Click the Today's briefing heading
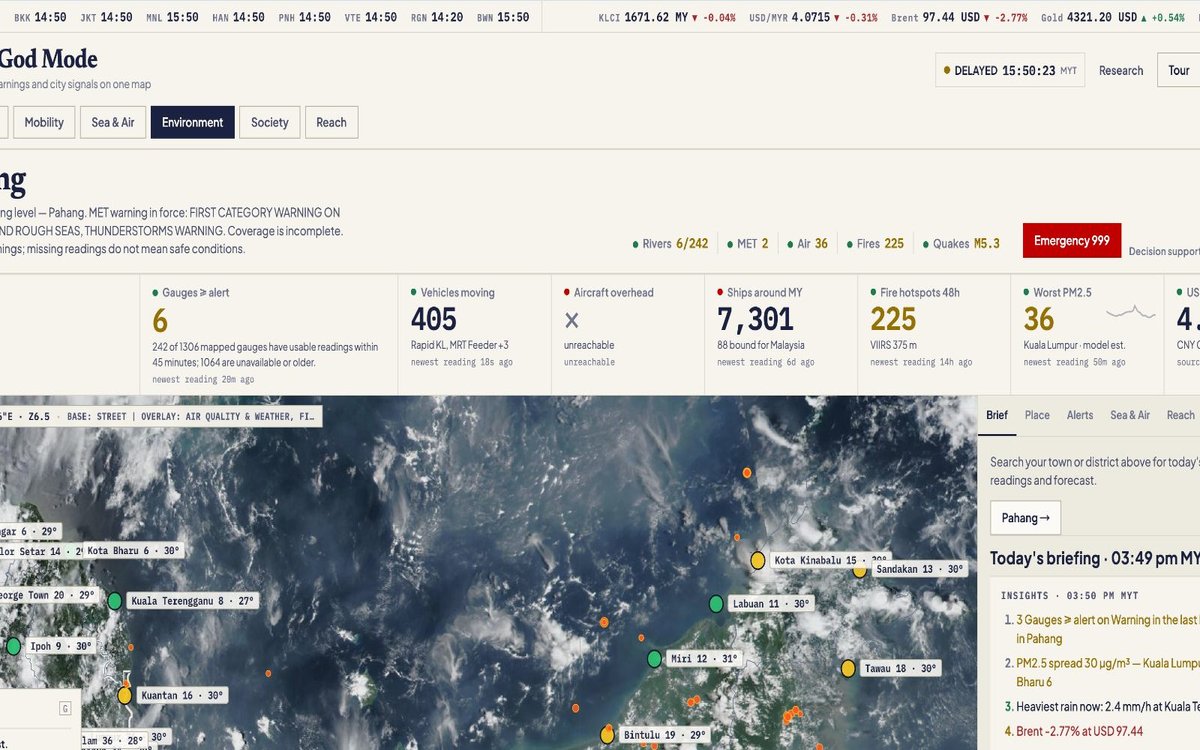 1095,558
